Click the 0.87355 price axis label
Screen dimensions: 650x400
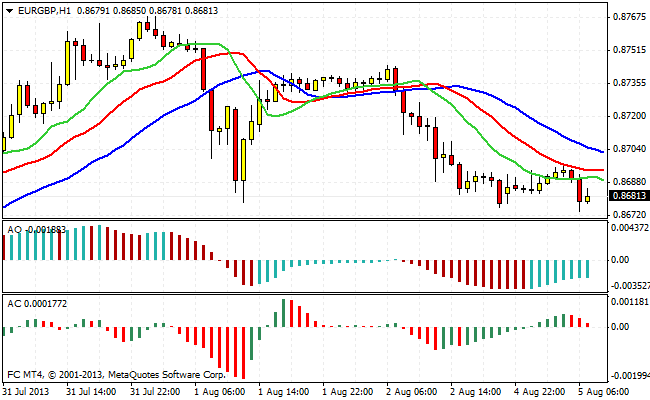629,83
